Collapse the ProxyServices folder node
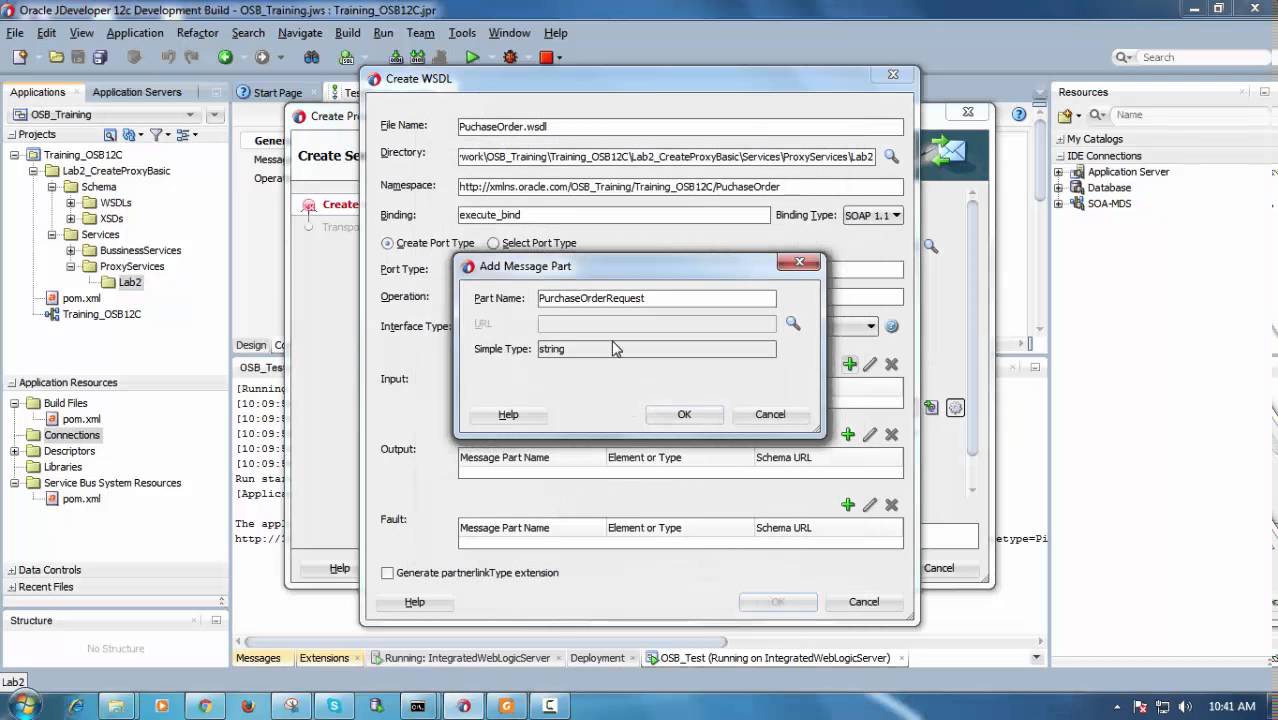This screenshot has height=720, width=1278. pos(71,267)
